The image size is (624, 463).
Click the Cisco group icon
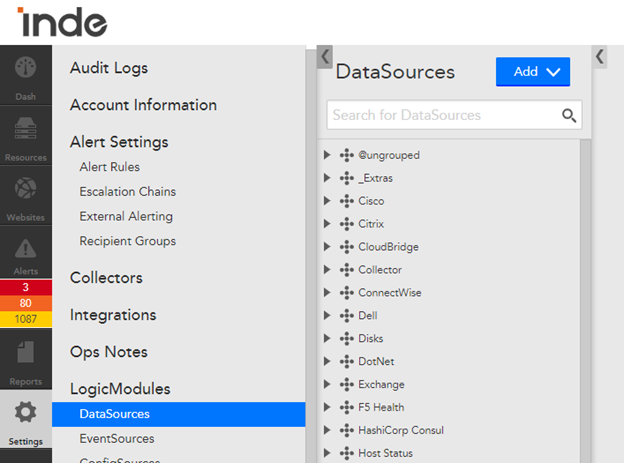(x=347, y=201)
